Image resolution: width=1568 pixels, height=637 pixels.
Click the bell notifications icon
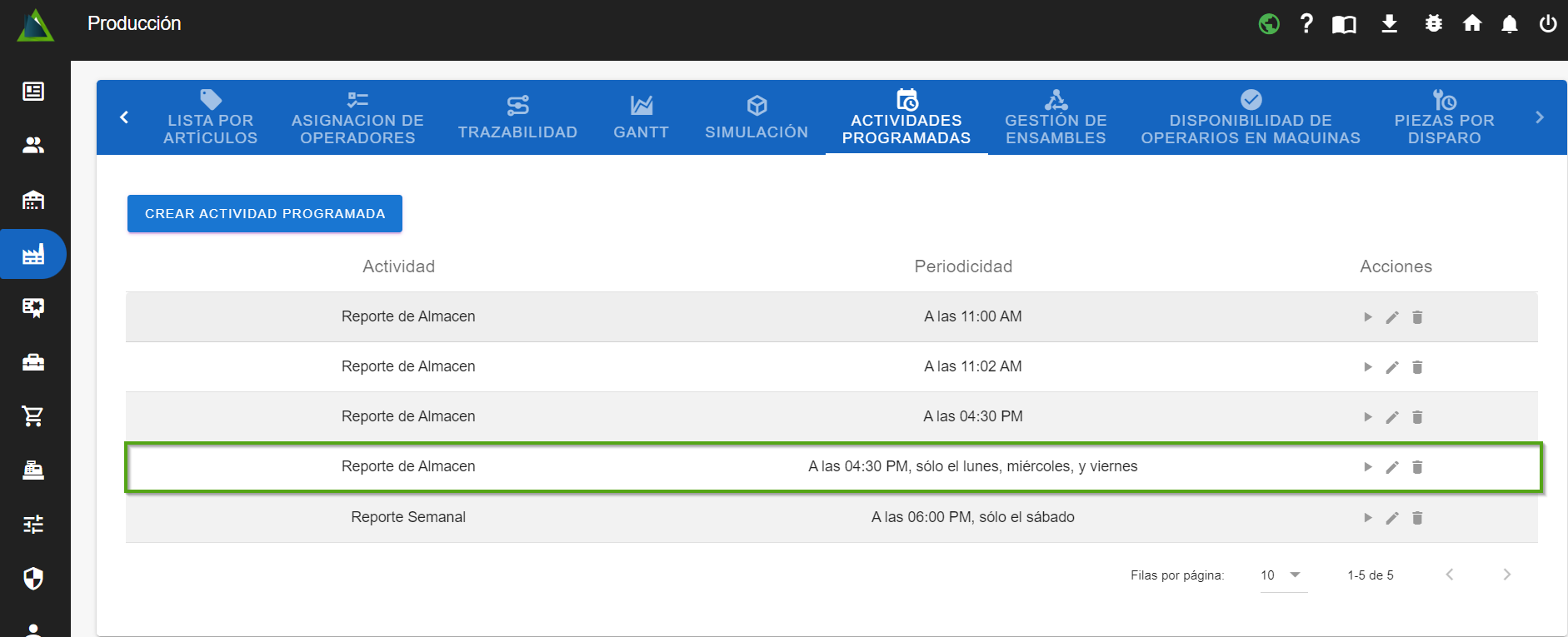1509,24
